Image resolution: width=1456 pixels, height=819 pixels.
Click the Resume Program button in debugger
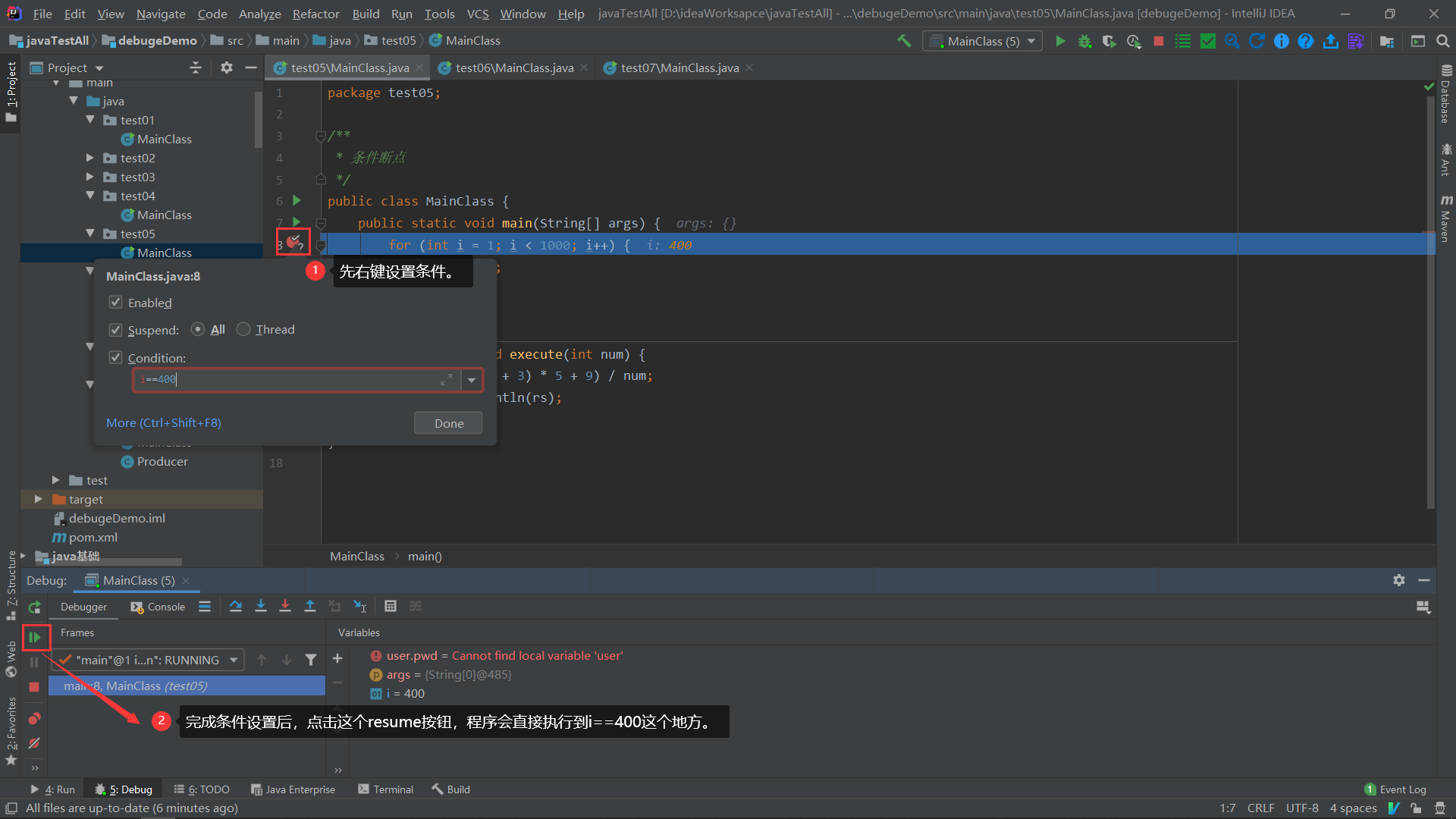click(34, 638)
